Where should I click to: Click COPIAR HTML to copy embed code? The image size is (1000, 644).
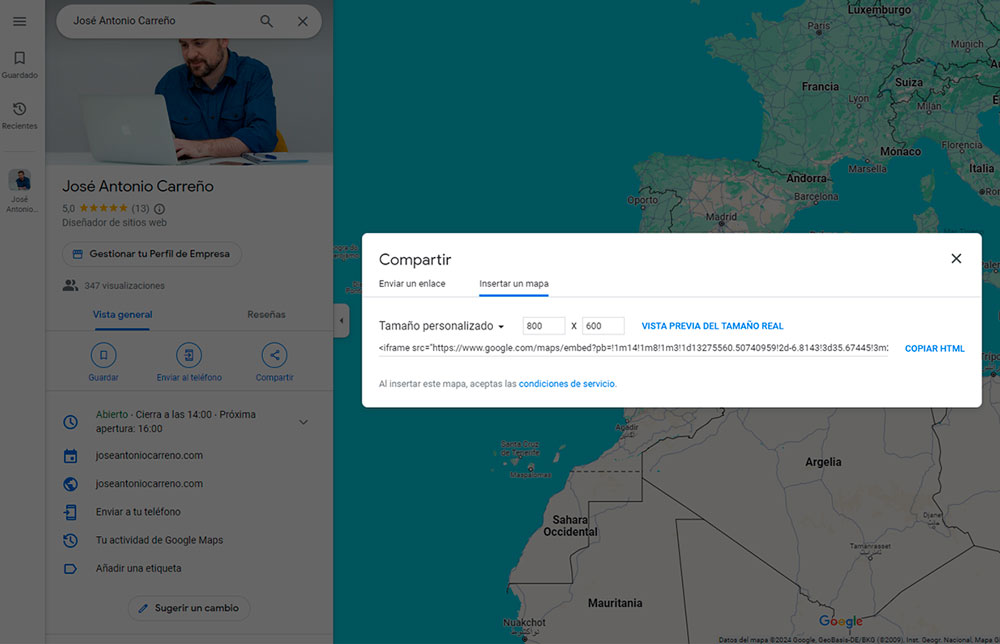[934, 348]
